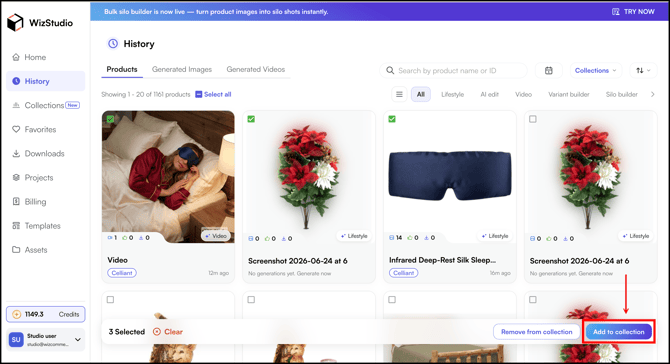
Task: Click the like count on the Video card
Action: click(x=128, y=238)
